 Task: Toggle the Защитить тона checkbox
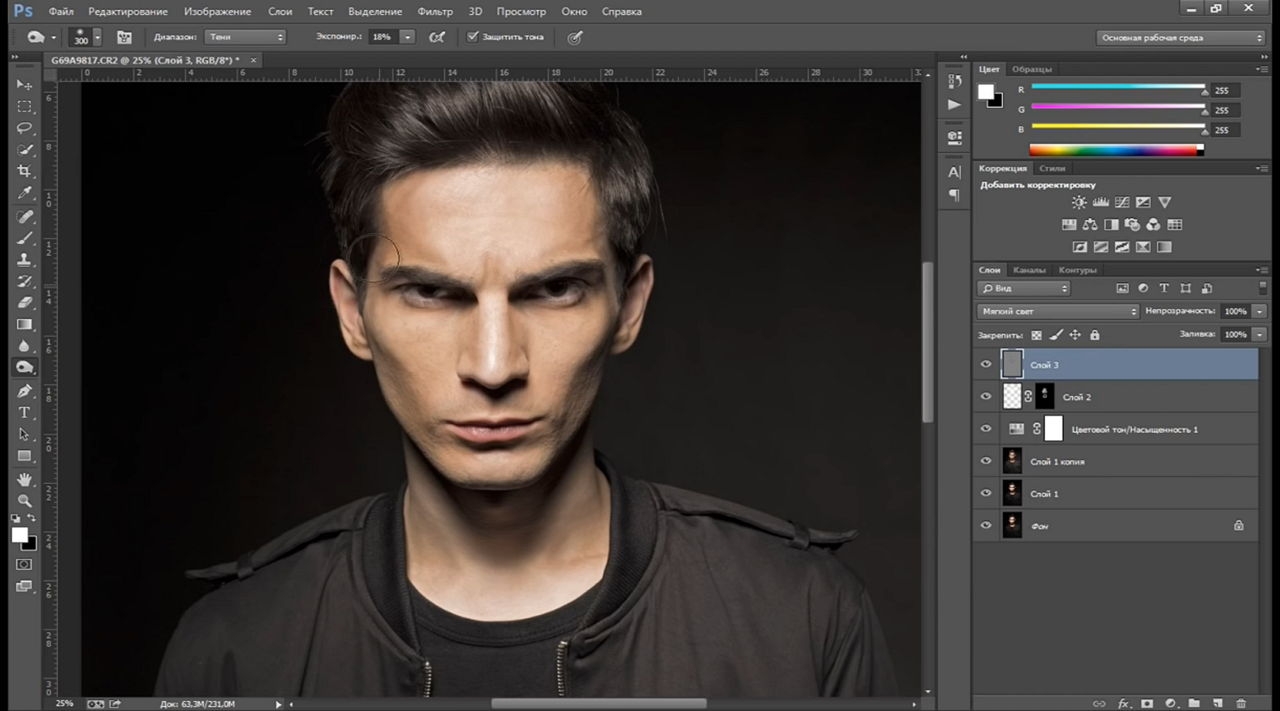473,37
